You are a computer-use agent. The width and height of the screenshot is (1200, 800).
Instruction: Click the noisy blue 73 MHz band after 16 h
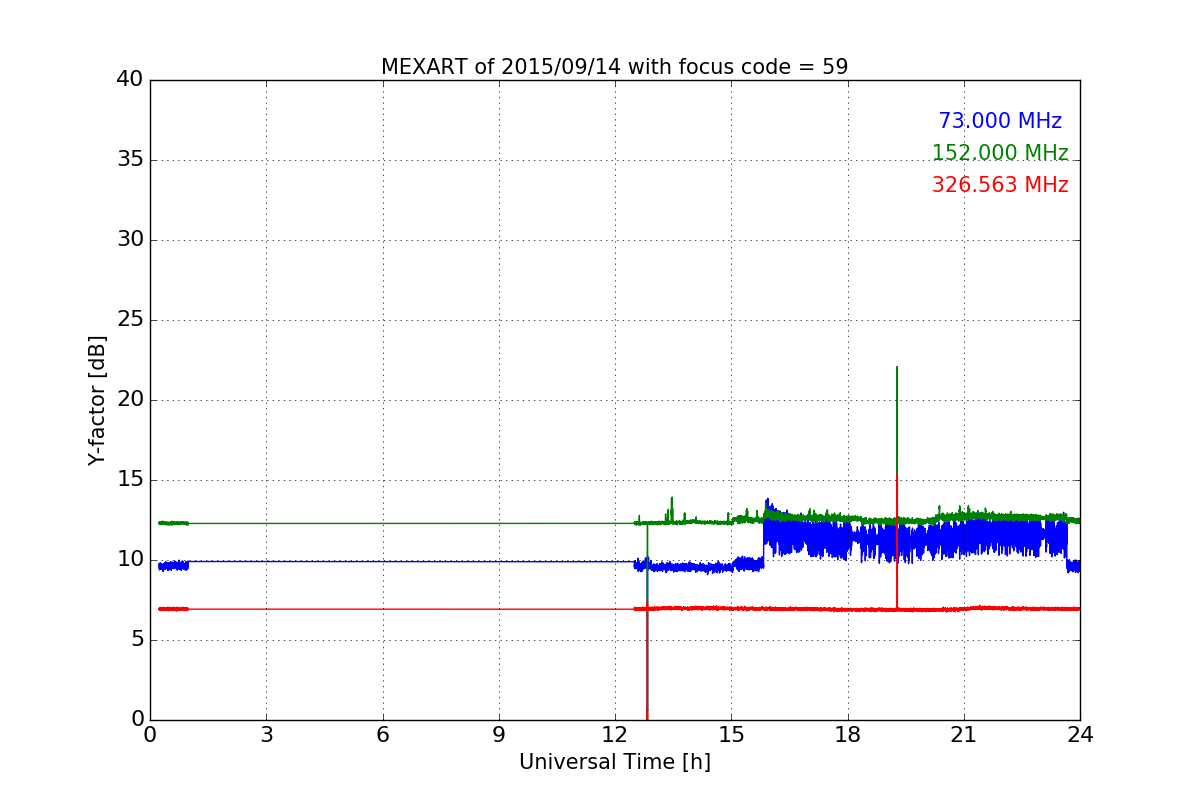pos(915,536)
